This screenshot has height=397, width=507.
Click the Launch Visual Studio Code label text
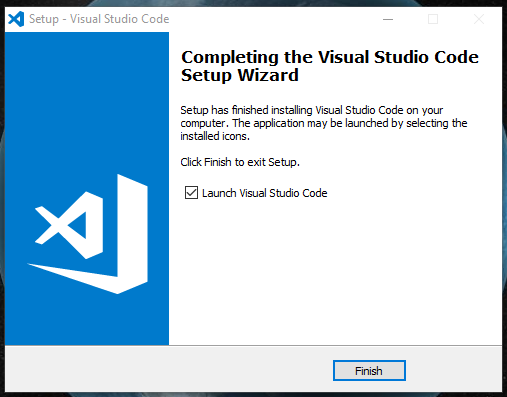[x=265, y=193]
